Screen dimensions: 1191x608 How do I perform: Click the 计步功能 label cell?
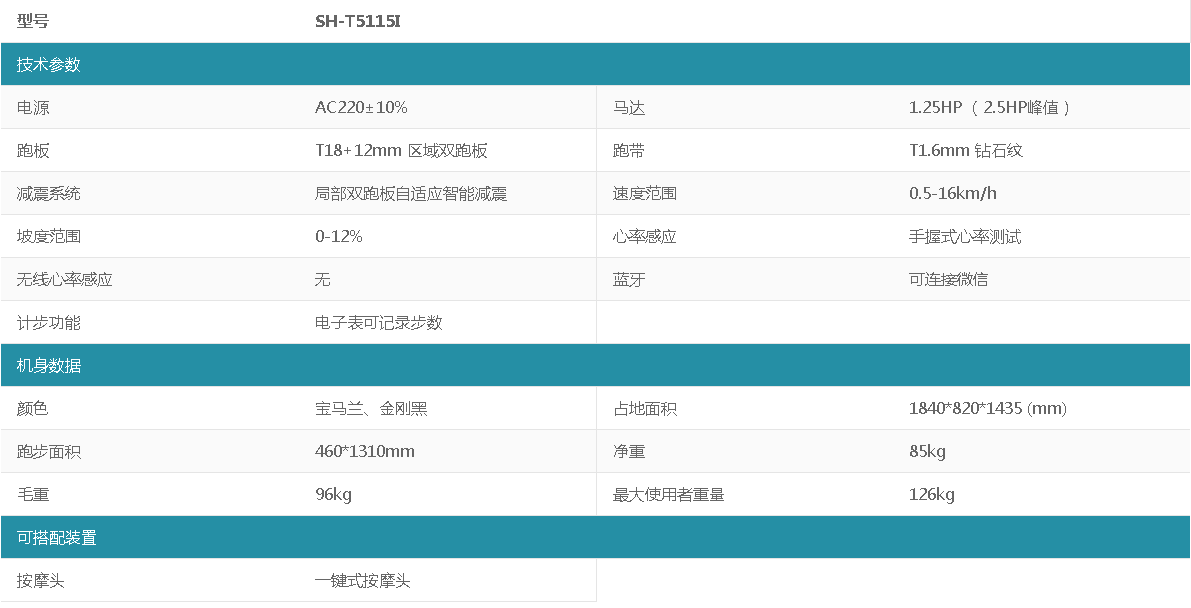(x=49, y=323)
